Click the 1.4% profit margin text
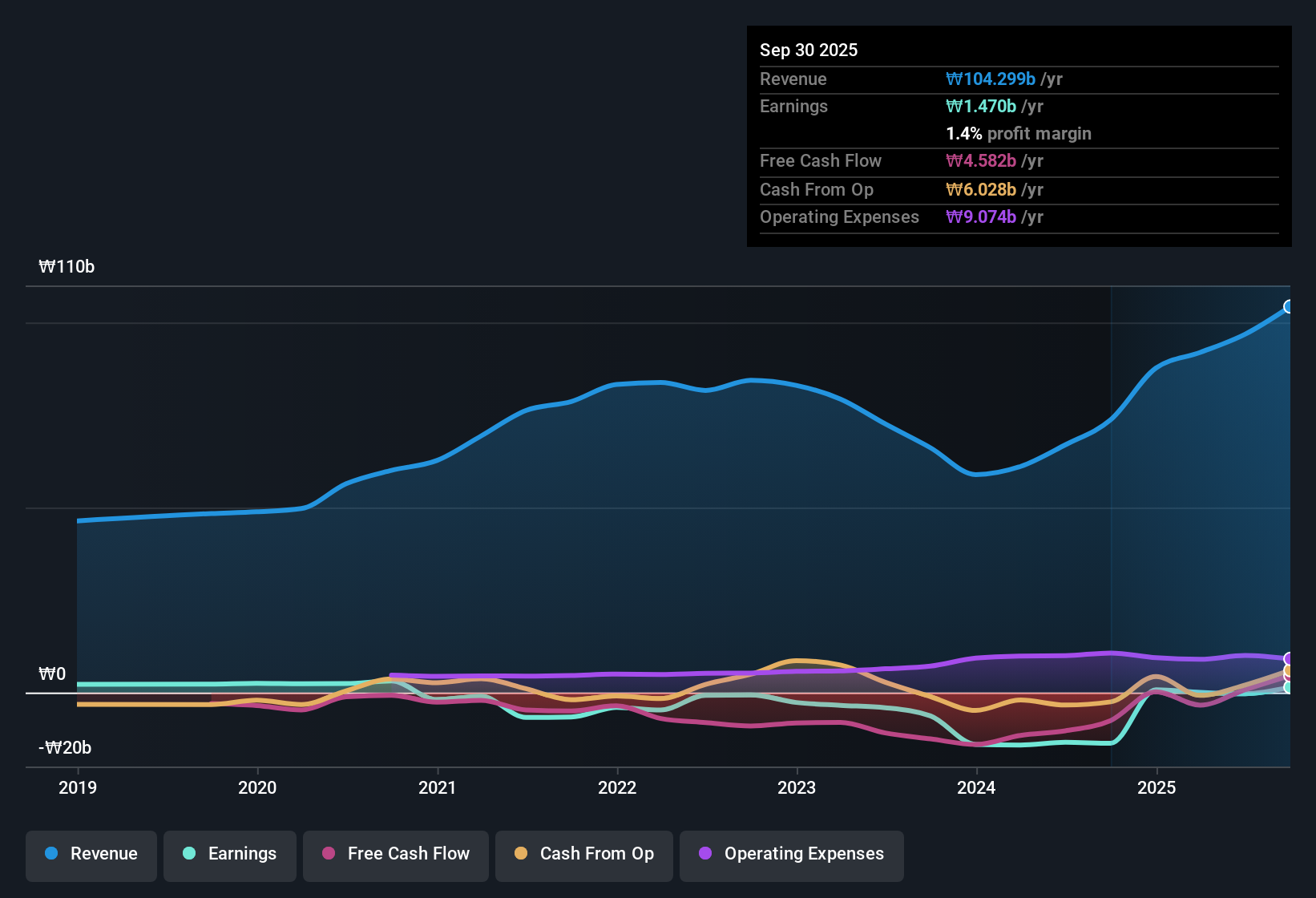The height and width of the screenshot is (898, 1316). 1018,134
